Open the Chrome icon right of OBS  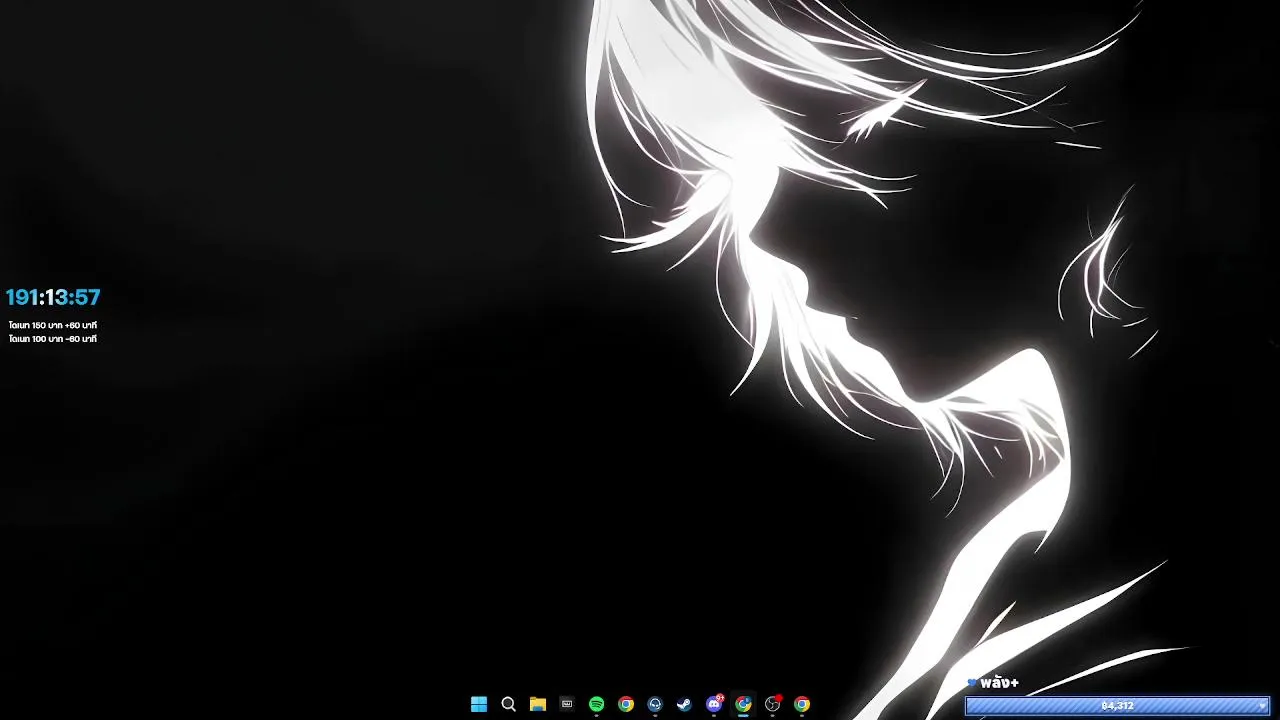tap(802, 704)
